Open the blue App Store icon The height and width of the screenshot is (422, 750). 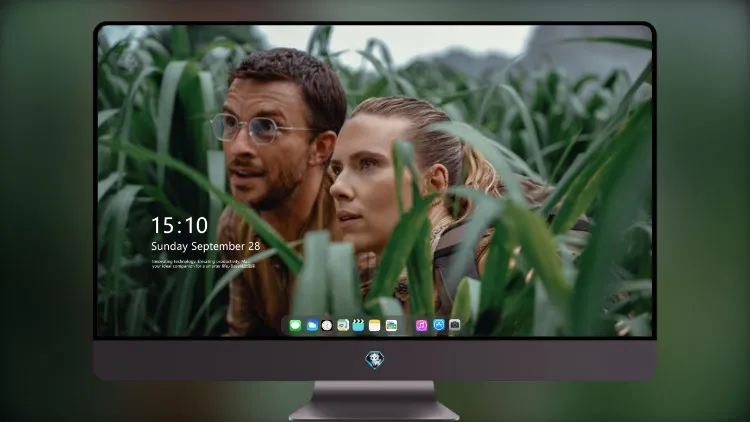[x=439, y=325]
